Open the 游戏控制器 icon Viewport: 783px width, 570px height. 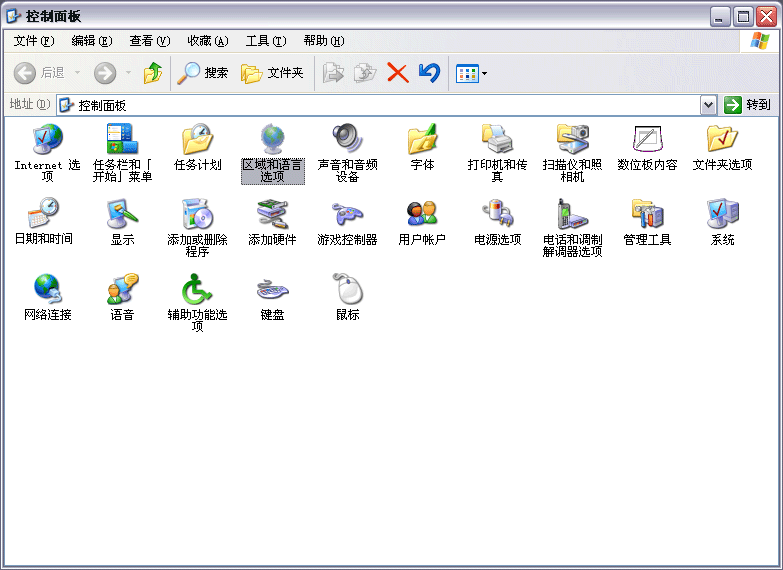347,214
